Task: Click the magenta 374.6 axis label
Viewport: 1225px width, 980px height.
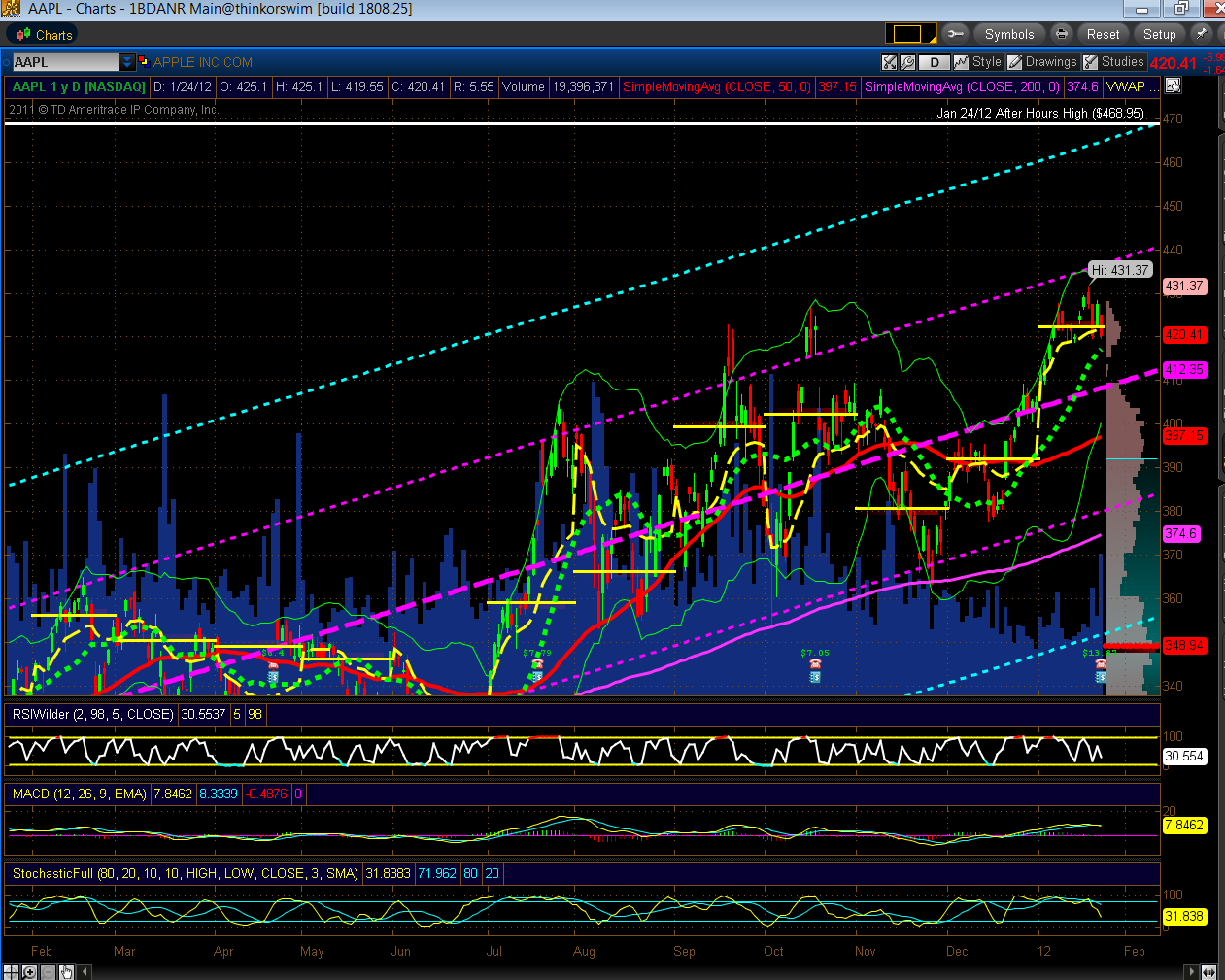Action: pyautogui.click(x=1181, y=534)
